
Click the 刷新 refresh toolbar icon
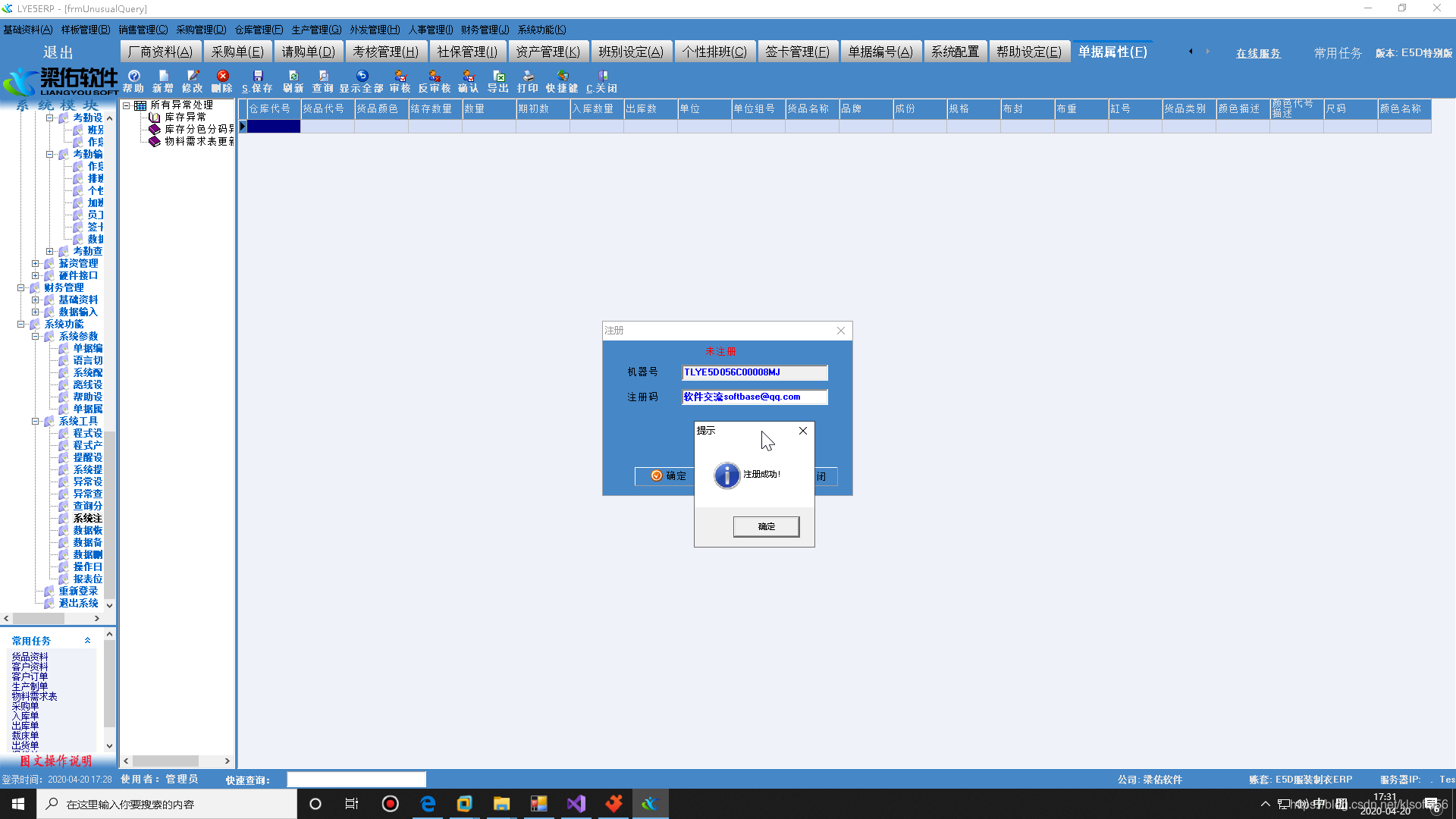tap(293, 80)
